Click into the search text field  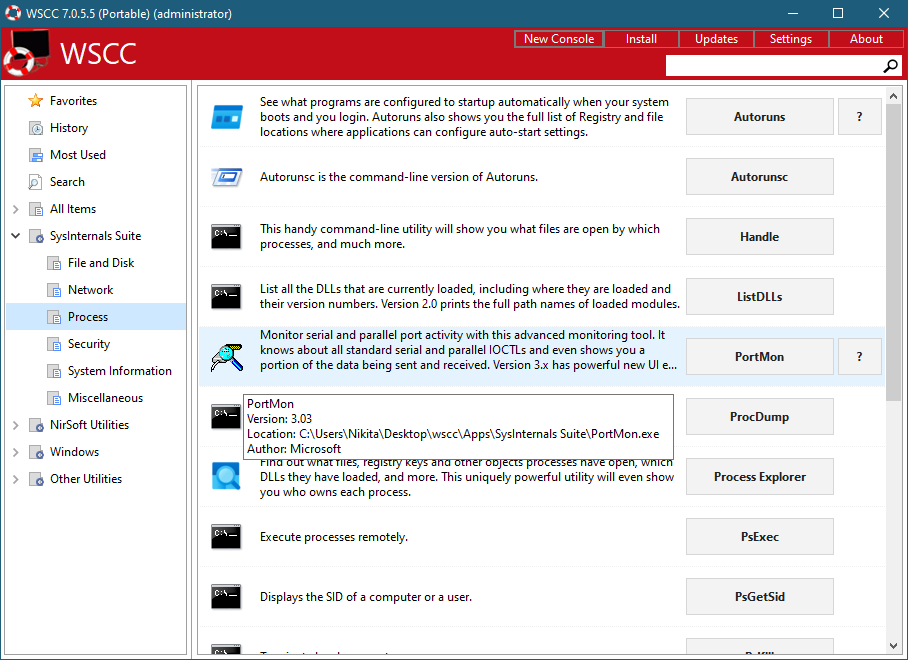pos(772,66)
